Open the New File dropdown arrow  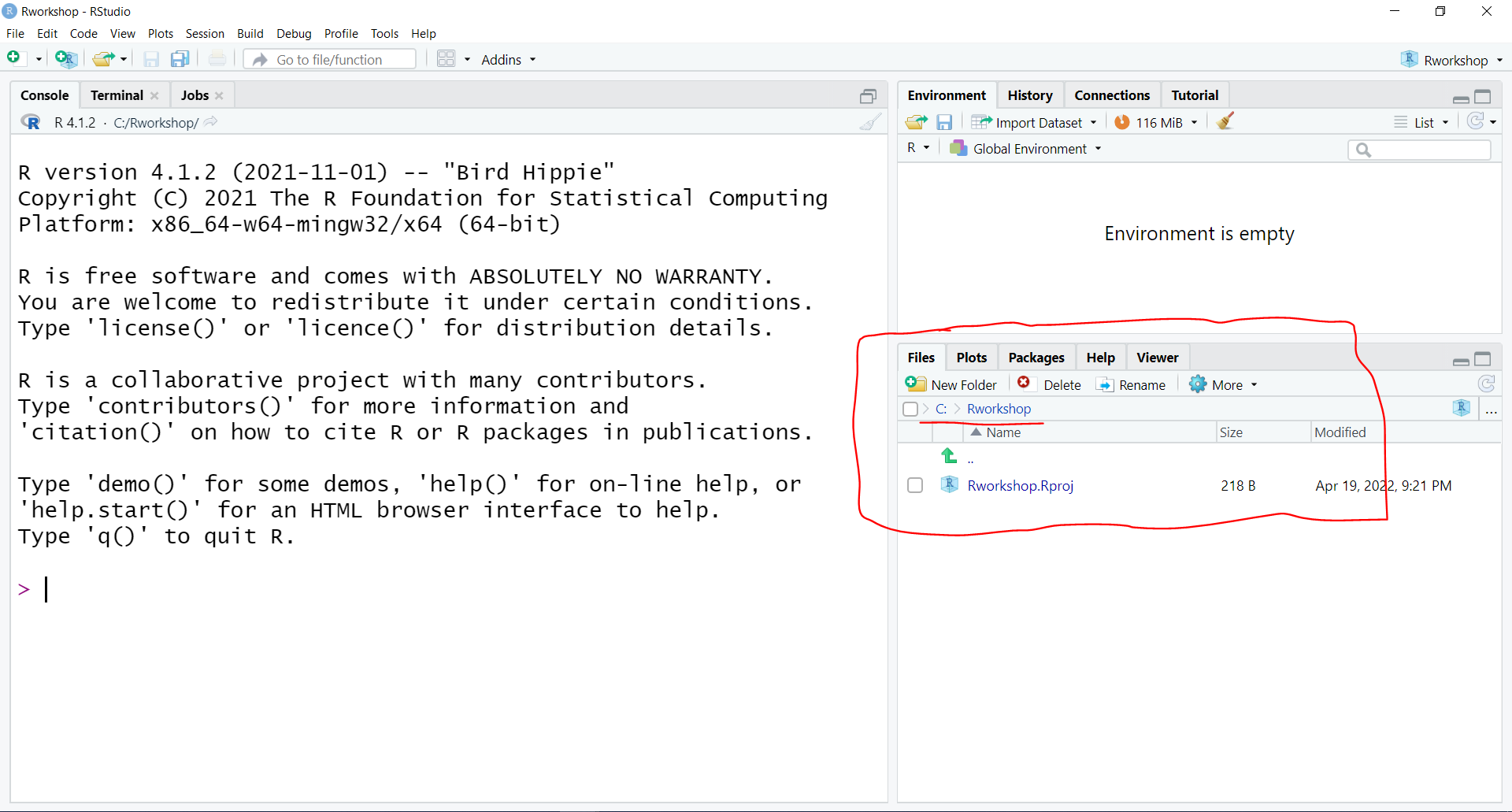tap(38, 59)
